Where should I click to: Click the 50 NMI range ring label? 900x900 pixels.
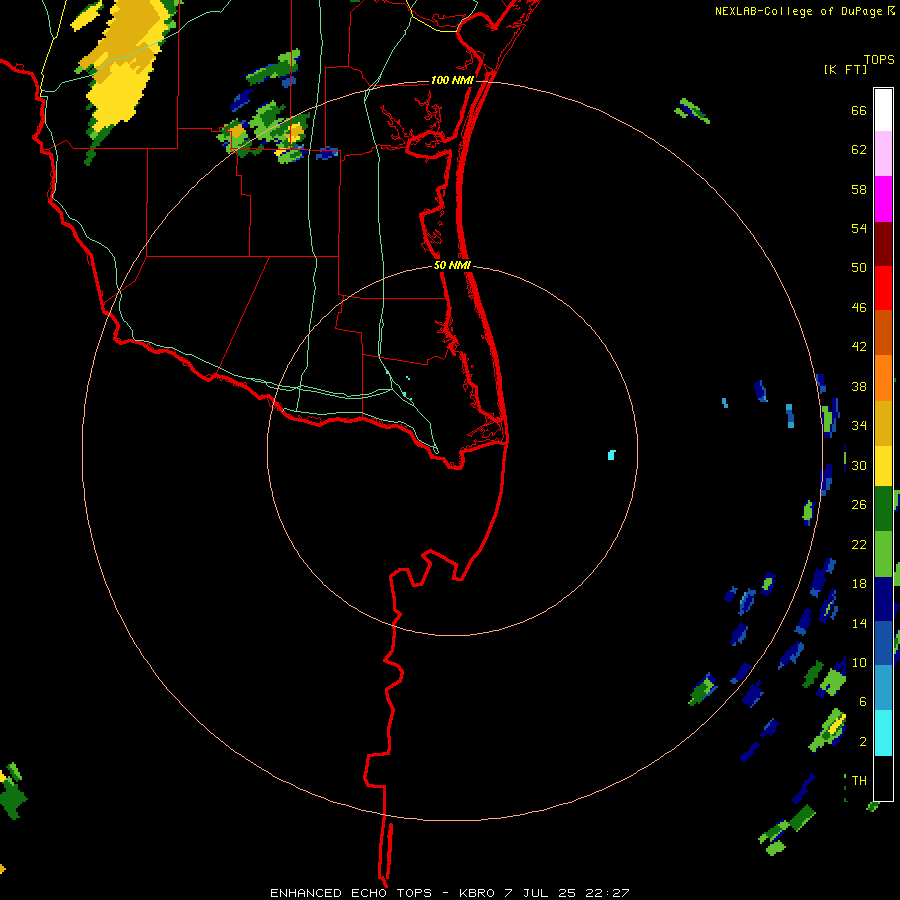pos(452,265)
